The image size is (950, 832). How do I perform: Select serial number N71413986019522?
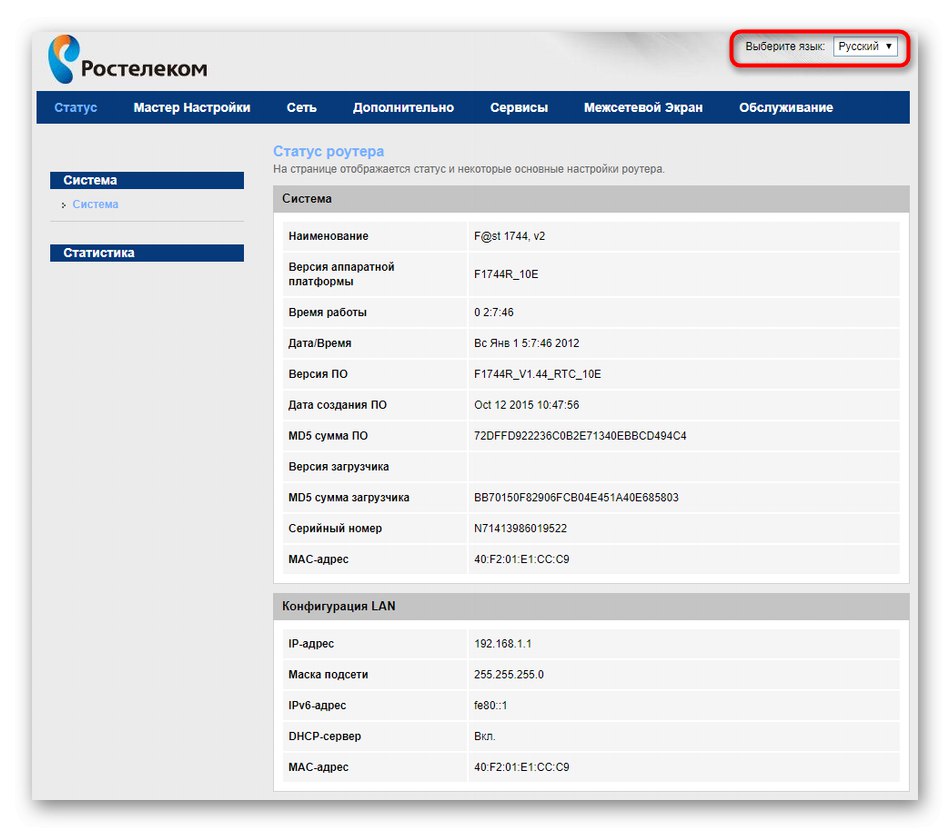click(x=520, y=529)
